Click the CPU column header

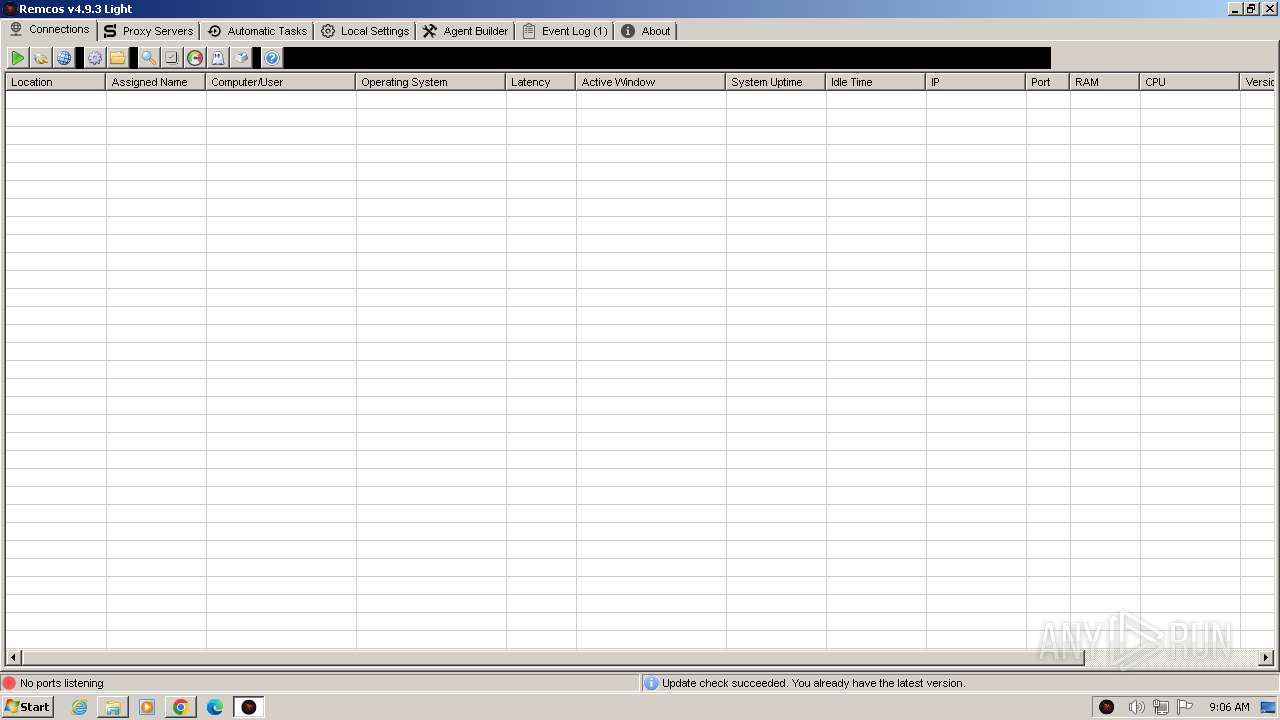tap(1189, 82)
